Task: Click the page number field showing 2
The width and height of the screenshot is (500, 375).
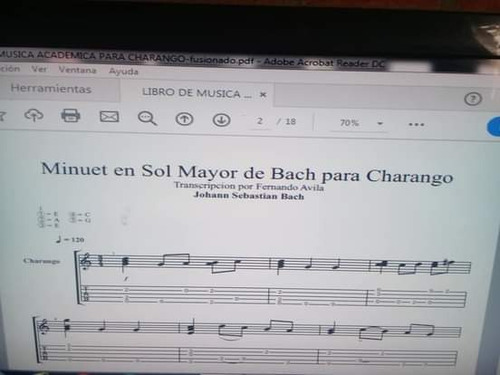Action: click(260, 121)
